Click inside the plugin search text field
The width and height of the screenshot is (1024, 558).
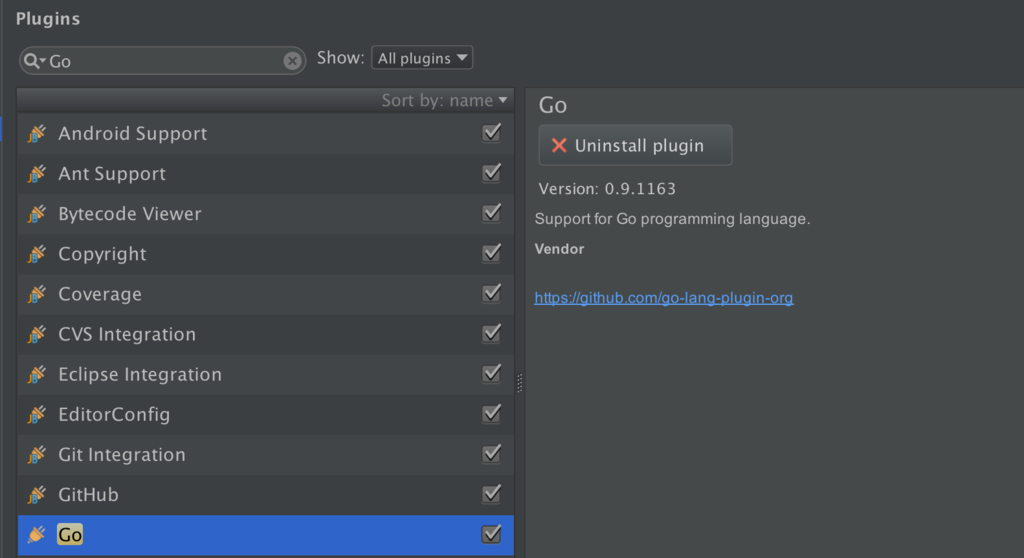click(x=160, y=61)
